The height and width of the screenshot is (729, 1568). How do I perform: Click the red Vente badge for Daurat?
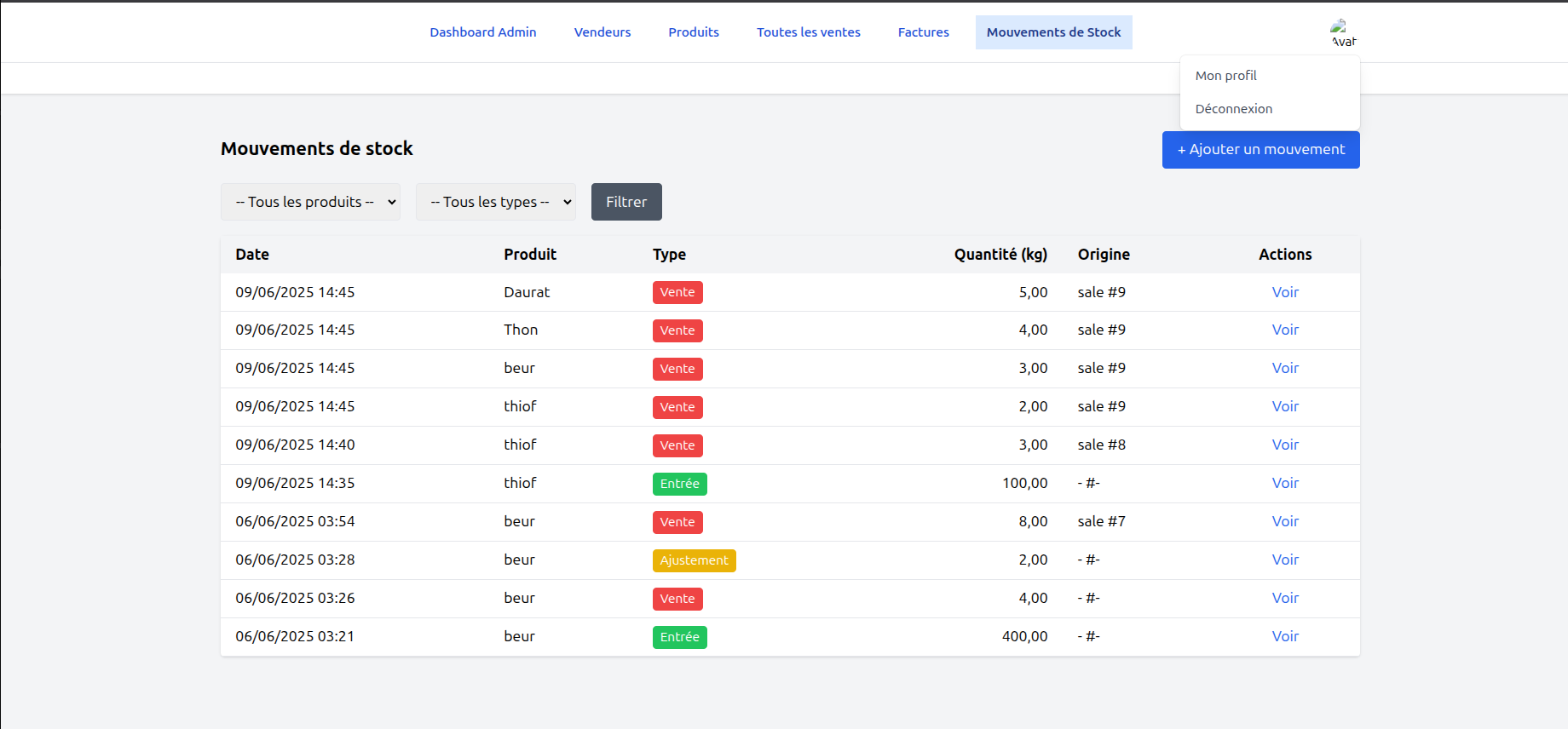pos(677,292)
